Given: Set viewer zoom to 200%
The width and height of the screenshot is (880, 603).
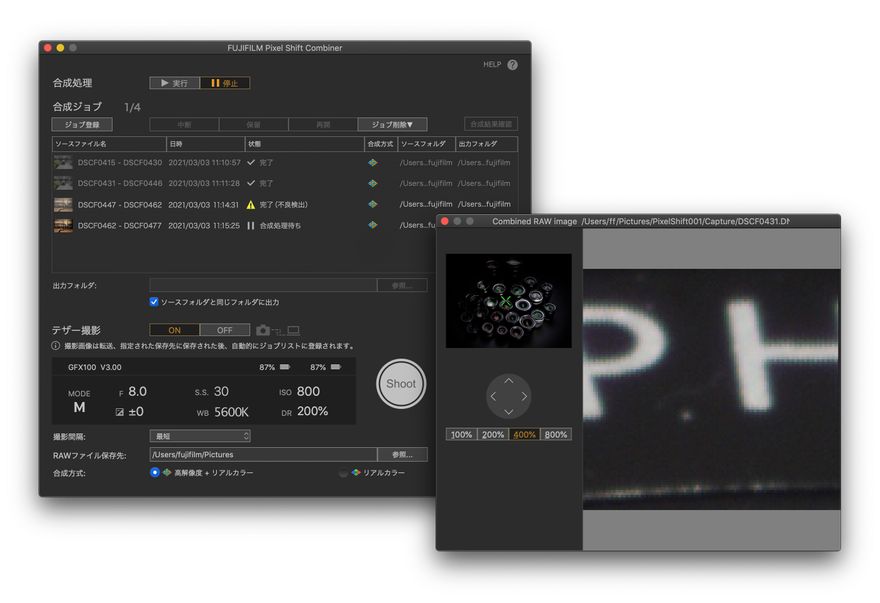Looking at the screenshot, I should [x=493, y=435].
